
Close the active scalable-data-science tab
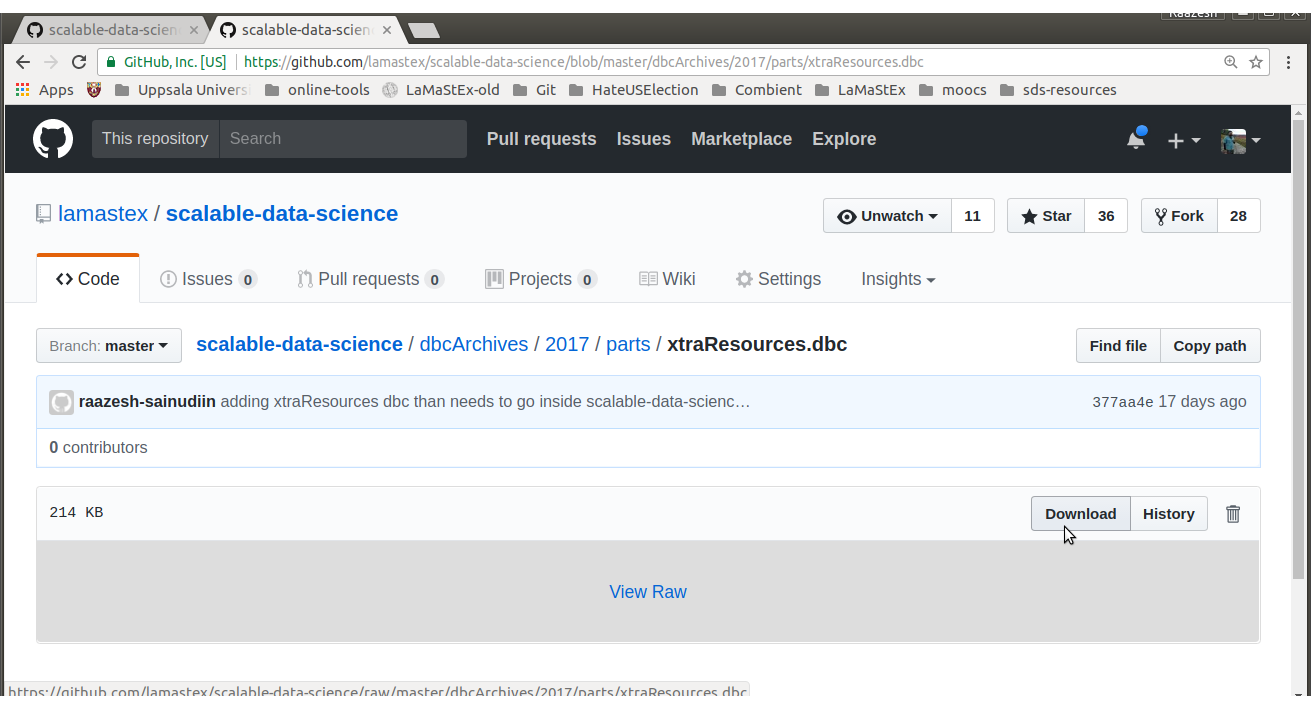point(387,30)
